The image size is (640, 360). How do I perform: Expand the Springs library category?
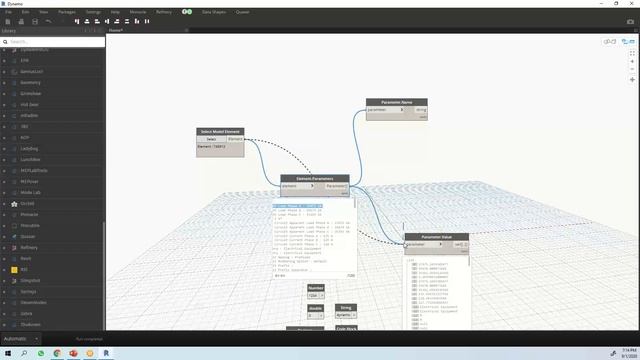point(29,292)
